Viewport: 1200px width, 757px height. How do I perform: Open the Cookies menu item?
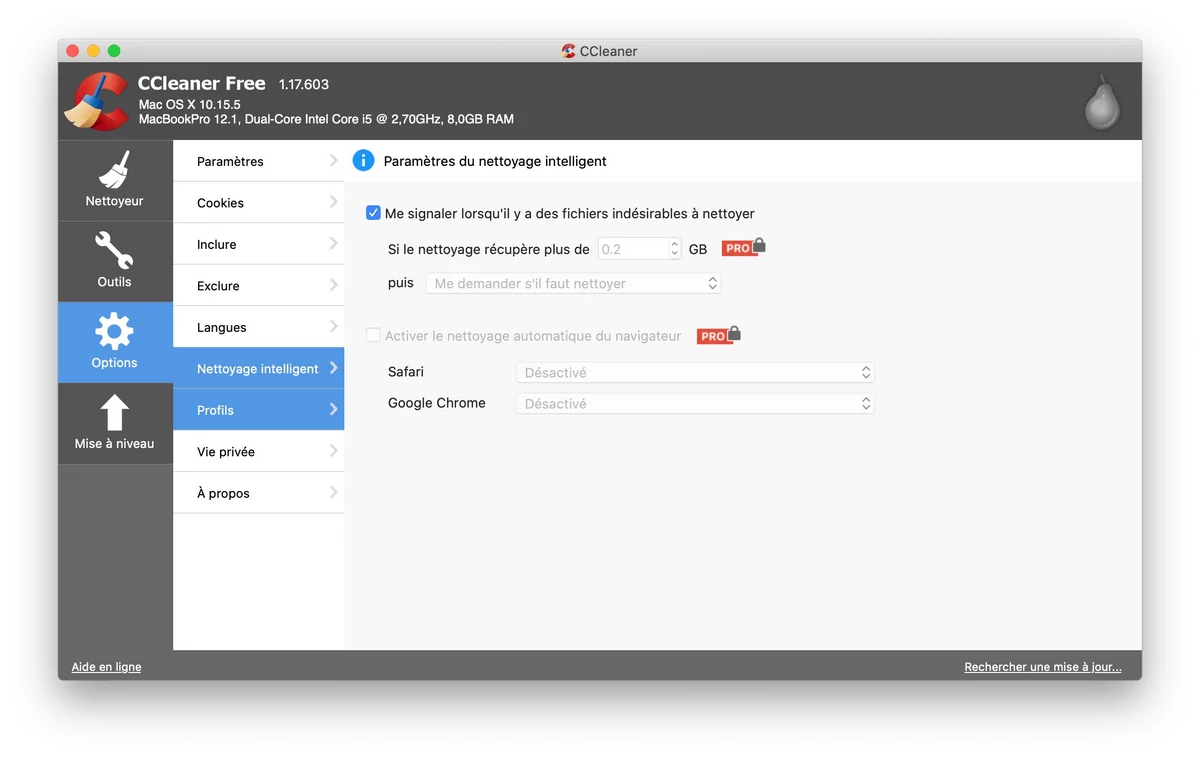click(259, 203)
